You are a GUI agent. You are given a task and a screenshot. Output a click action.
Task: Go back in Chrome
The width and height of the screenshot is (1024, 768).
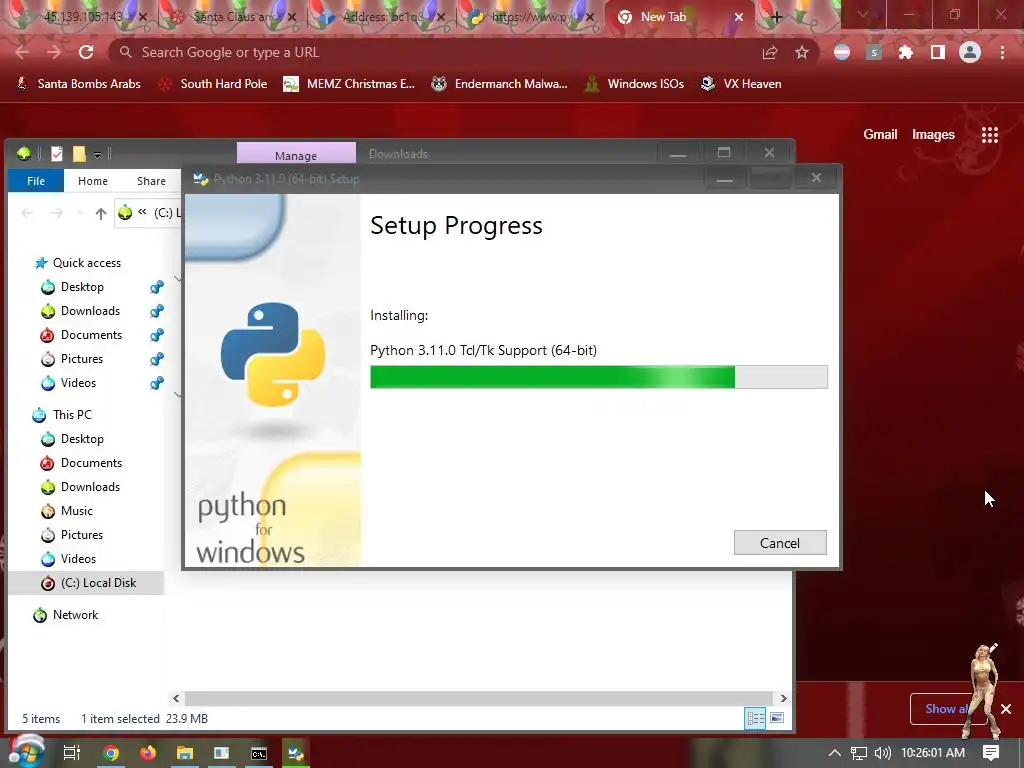point(22,52)
